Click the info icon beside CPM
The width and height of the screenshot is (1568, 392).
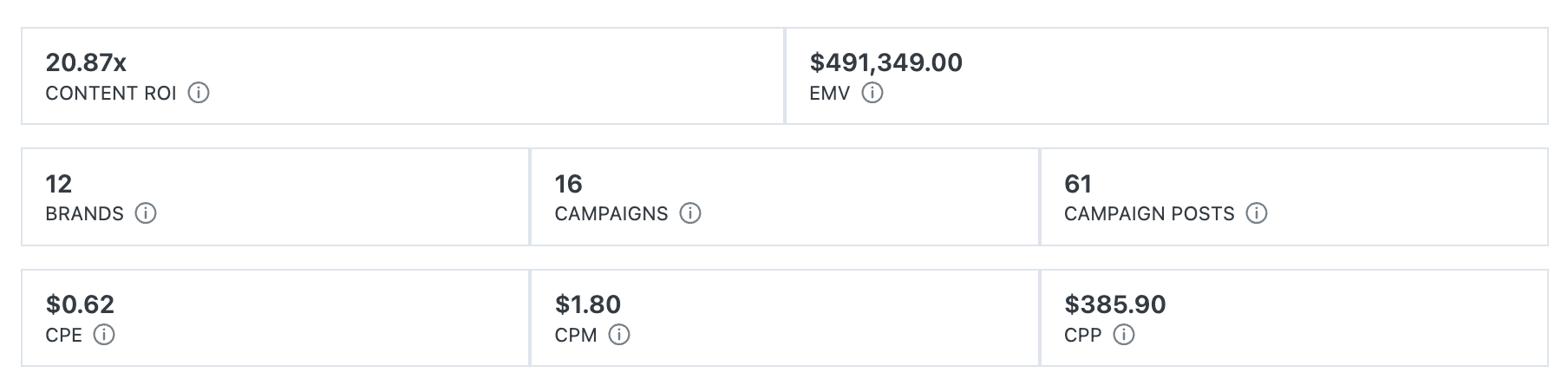[619, 335]
